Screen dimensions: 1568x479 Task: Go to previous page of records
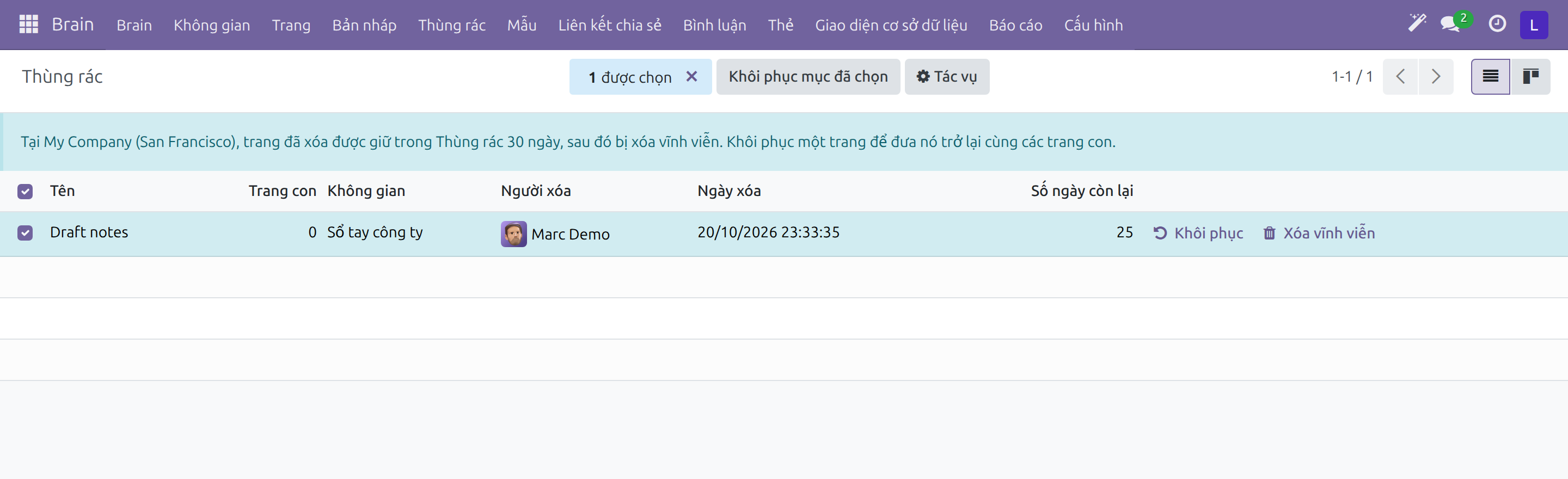pos(1400,76)
